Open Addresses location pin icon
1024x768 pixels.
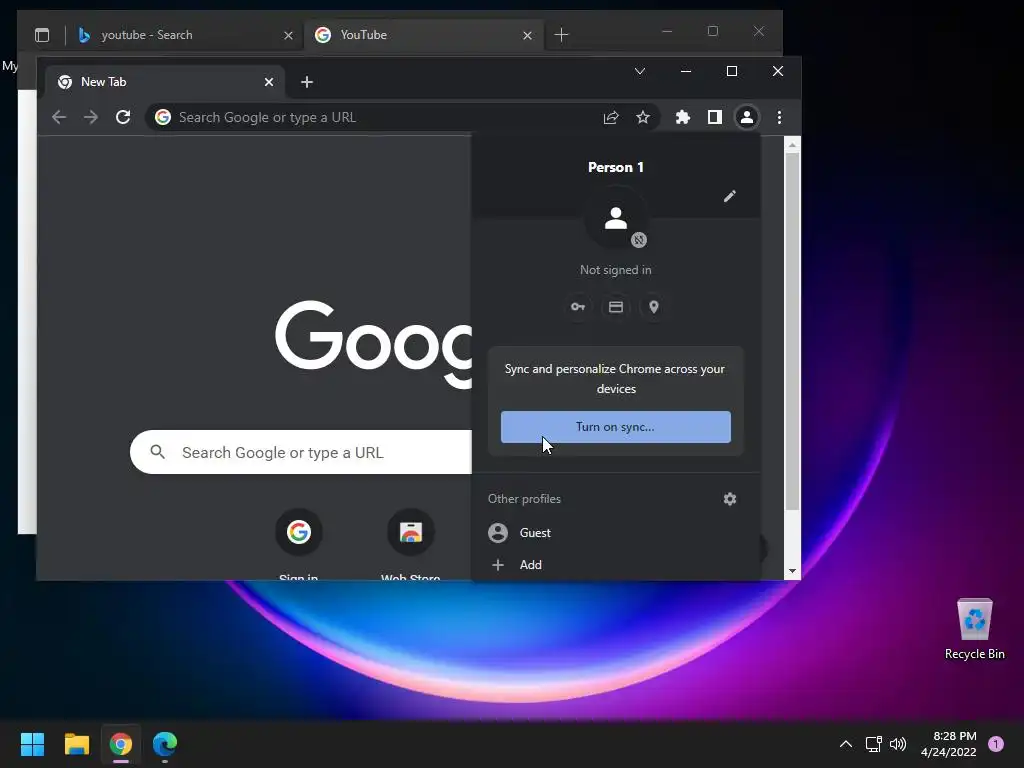click(654, 307)
